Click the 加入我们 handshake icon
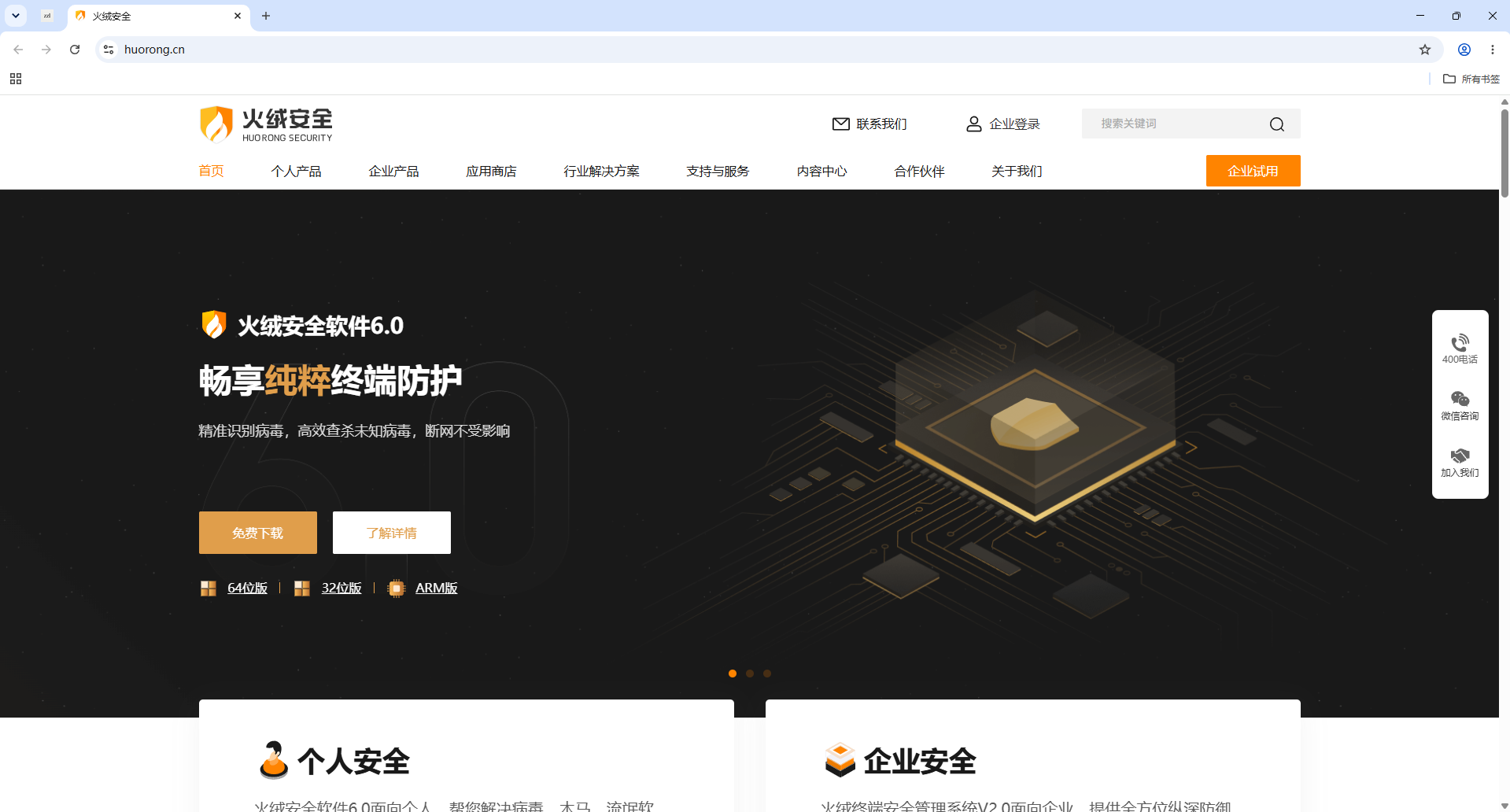Image resolution: width=1510 pixels, height=812 pixels. (x=1460, y=456)
